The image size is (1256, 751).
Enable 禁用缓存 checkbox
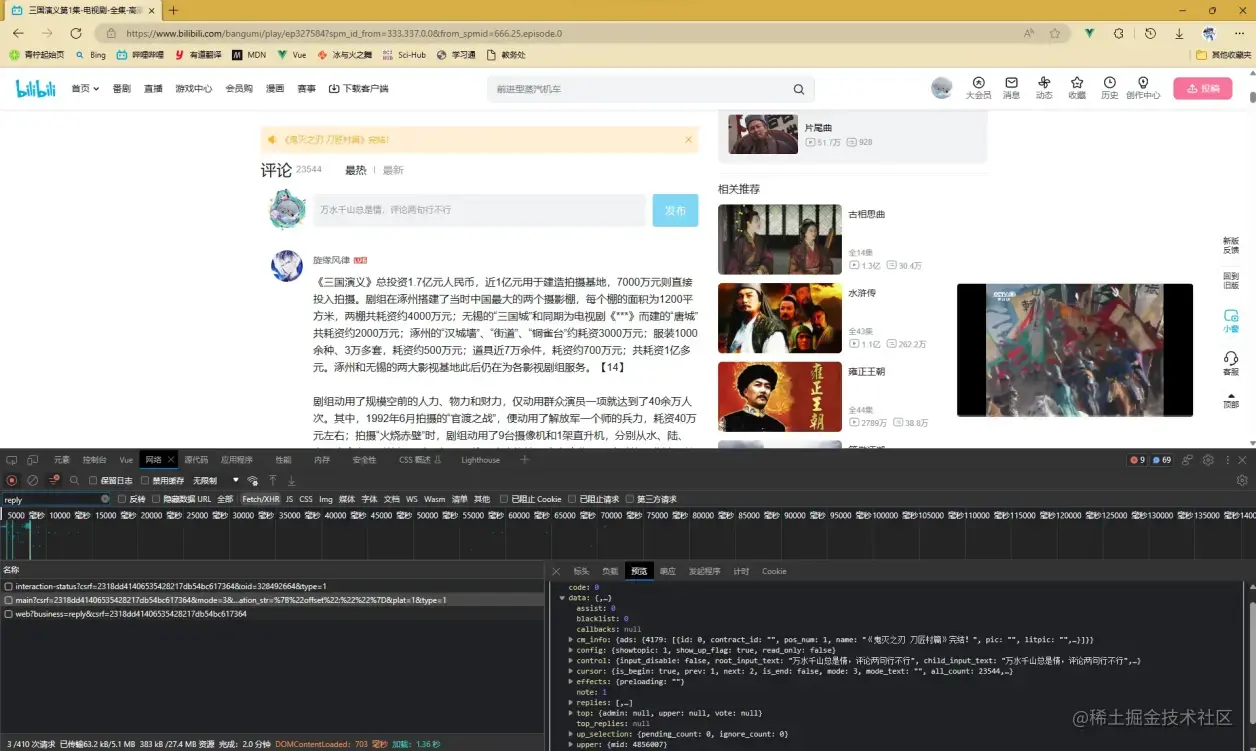point(145,481)
